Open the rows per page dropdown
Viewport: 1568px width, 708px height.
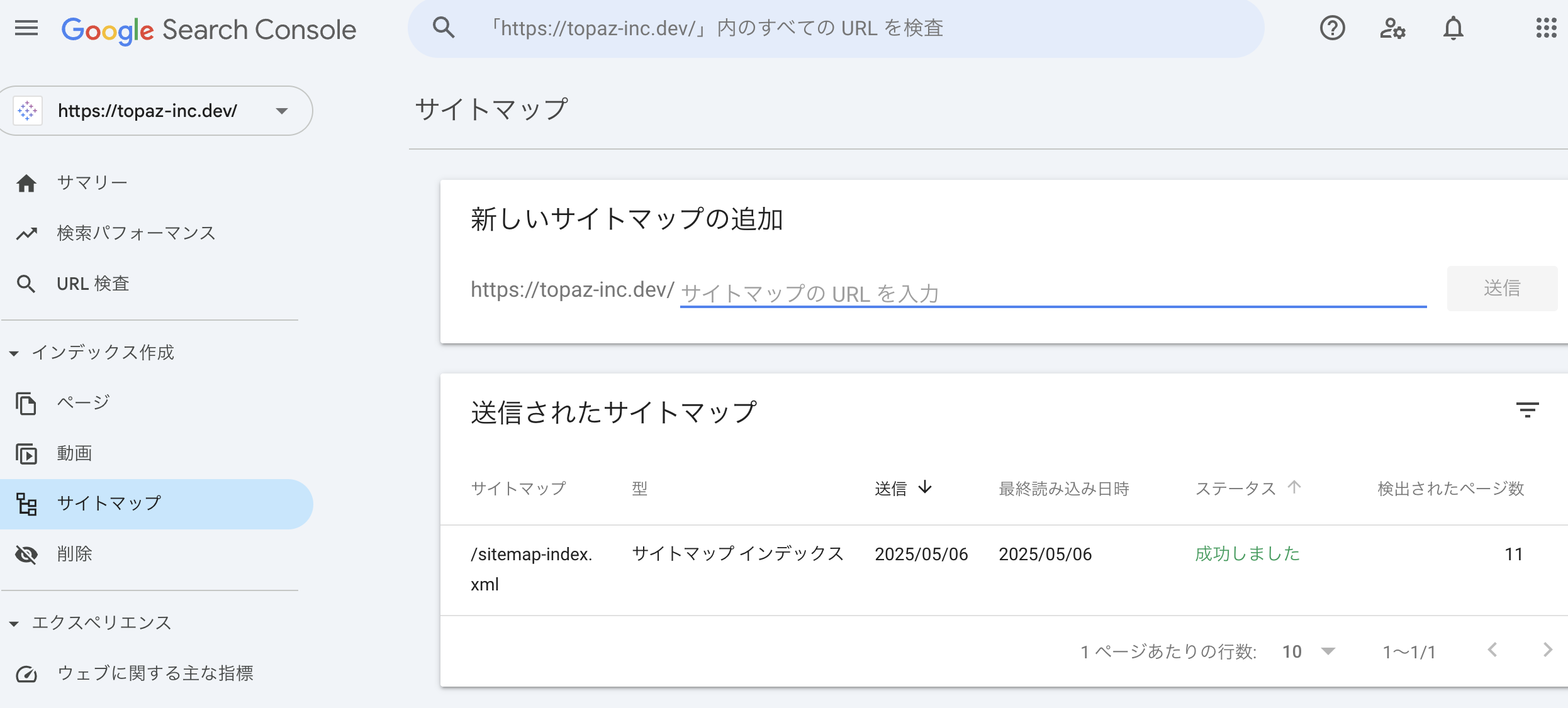1309,651
